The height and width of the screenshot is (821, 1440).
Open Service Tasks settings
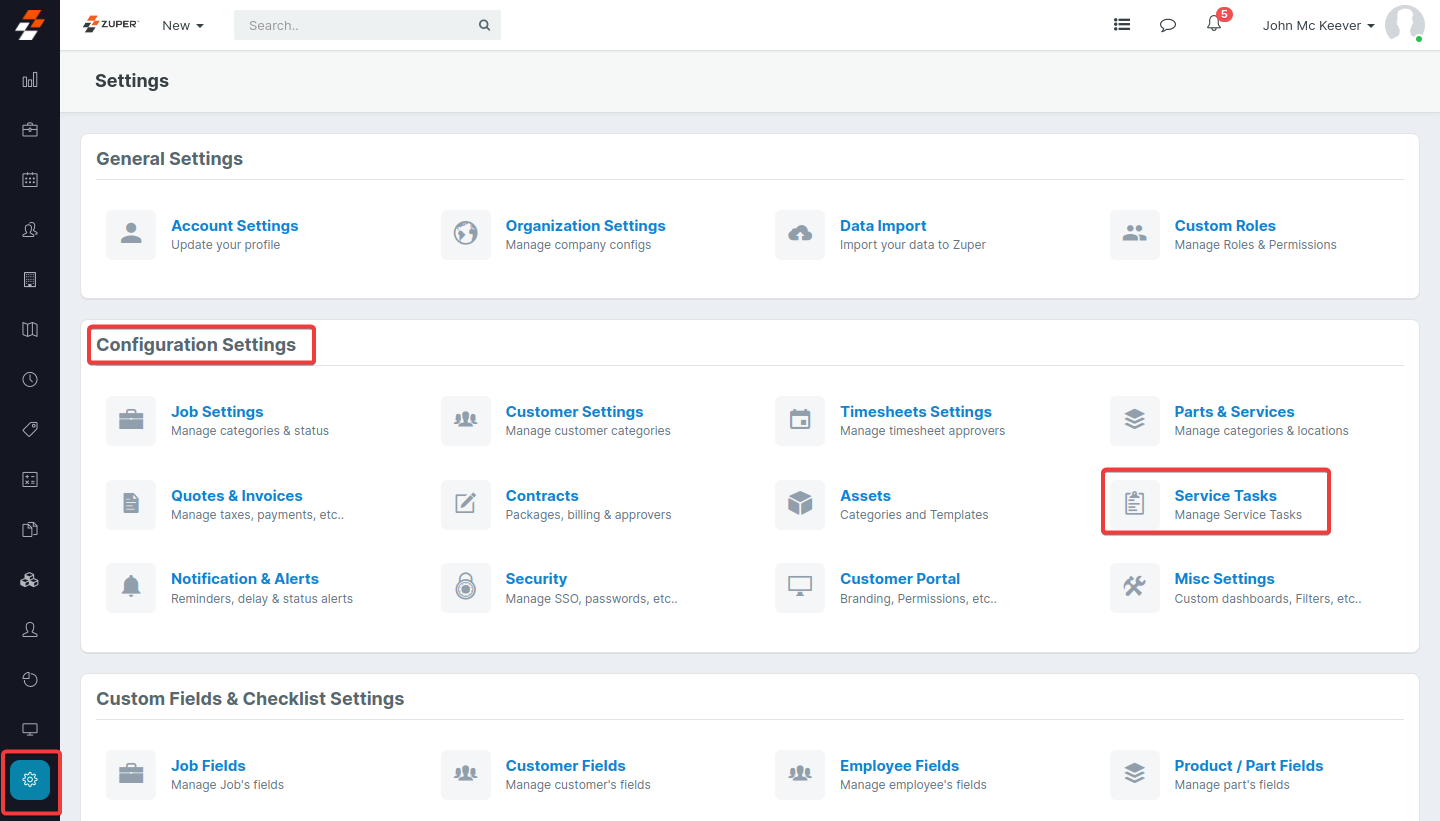pyautogui.click(x=1225, y=496)
